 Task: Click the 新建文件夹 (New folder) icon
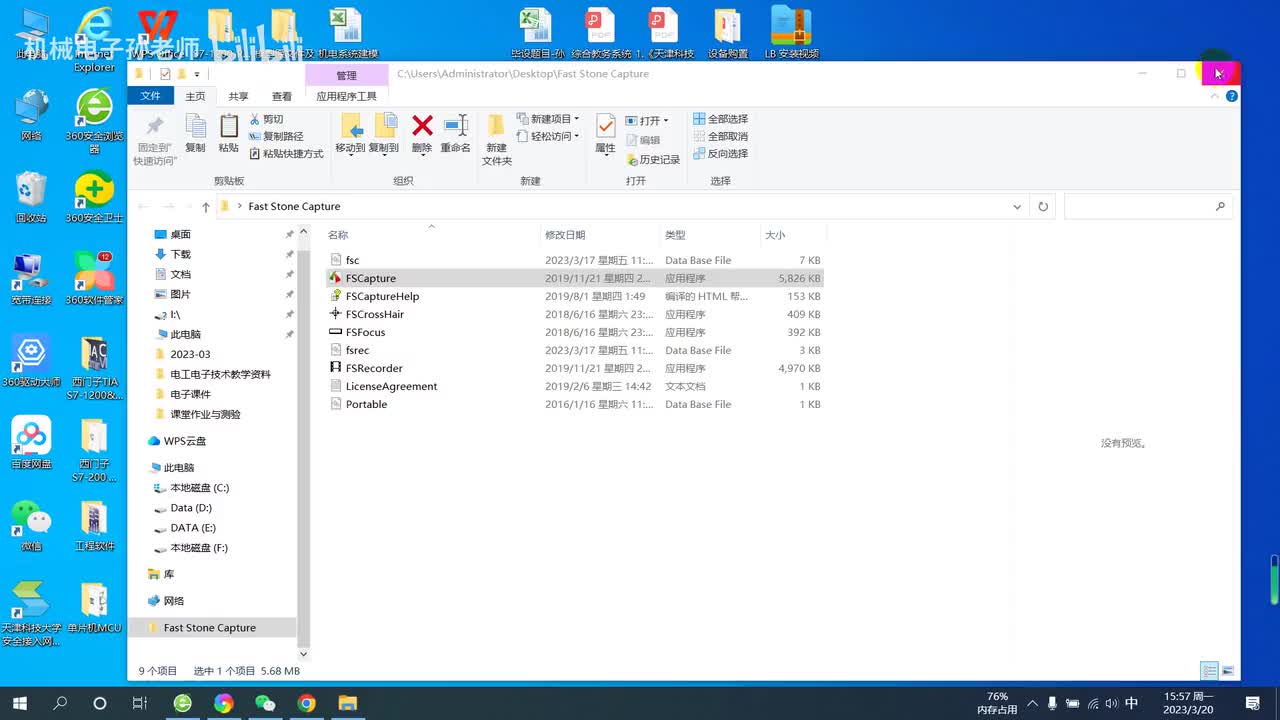497,125
